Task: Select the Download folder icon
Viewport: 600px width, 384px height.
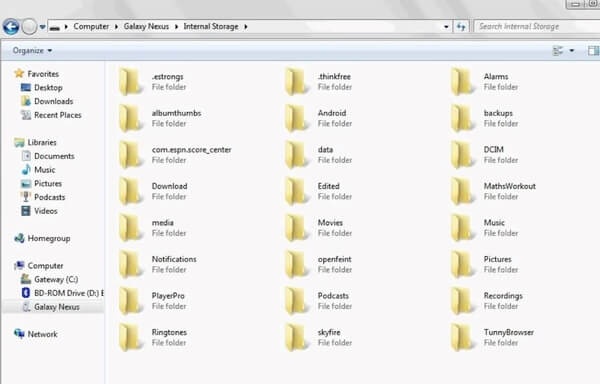Action: (130, 191)
